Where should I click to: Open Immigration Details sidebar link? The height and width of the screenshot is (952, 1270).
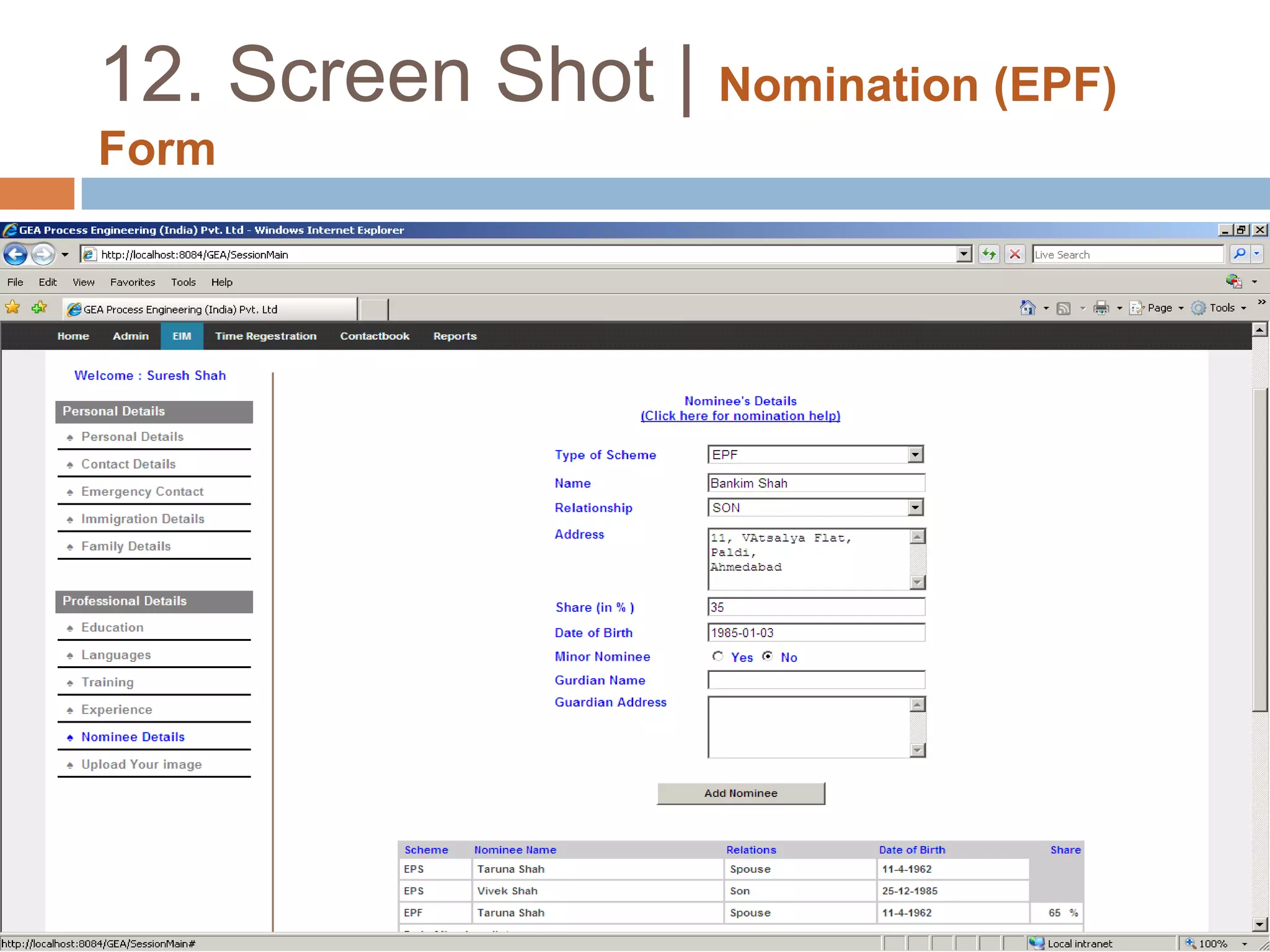(x=143, y=519)
